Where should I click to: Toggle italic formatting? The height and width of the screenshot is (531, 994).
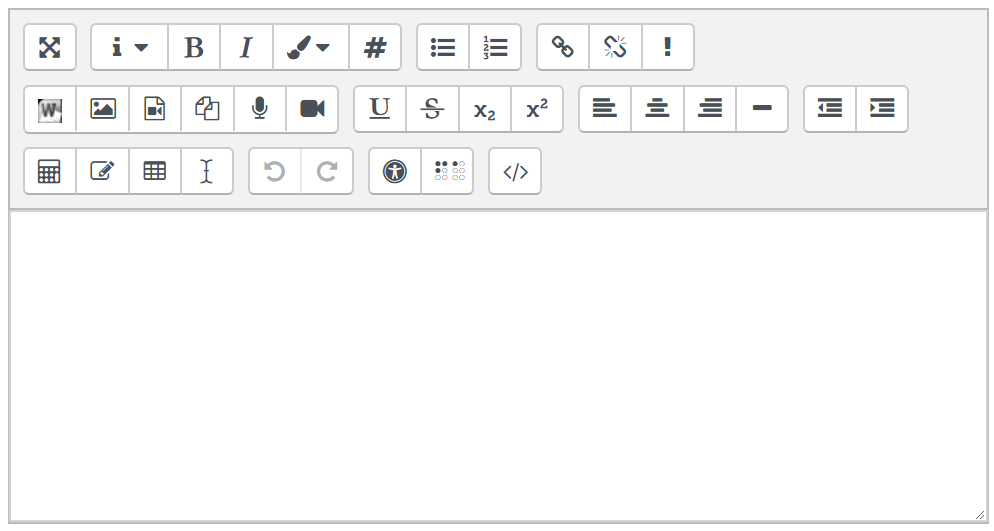click(x=246, y=47)
